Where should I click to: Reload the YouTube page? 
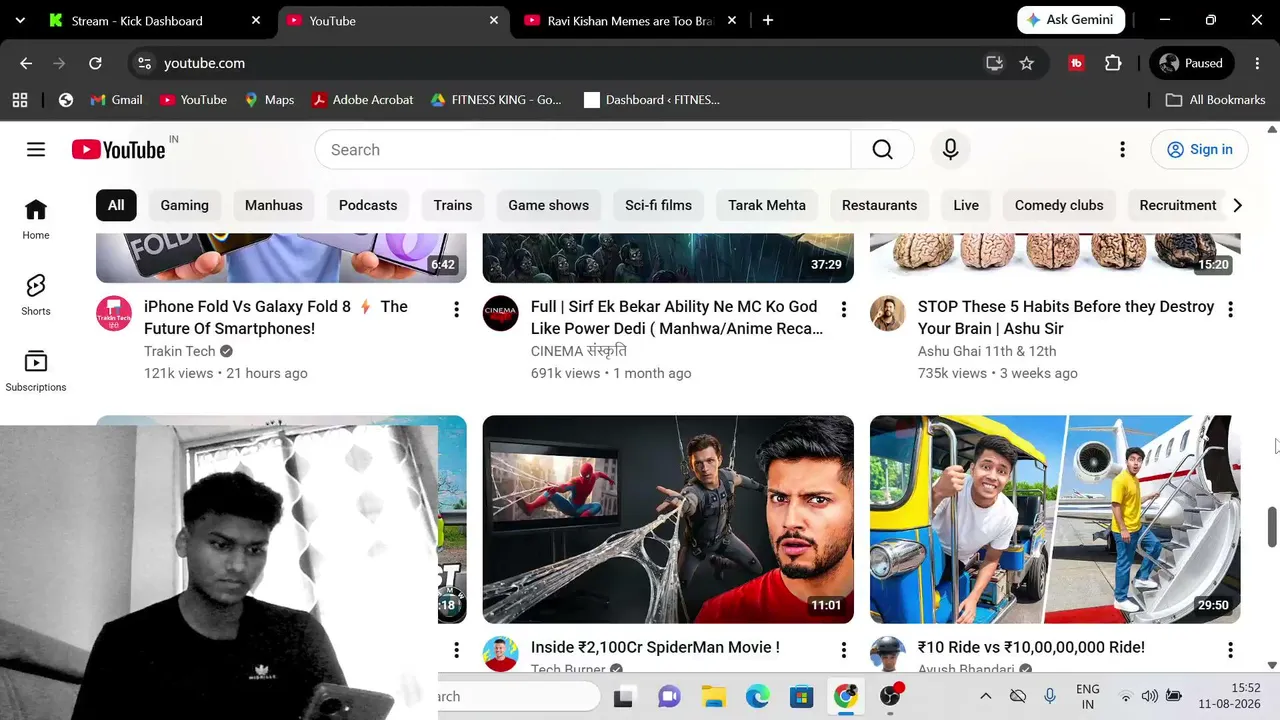(x=95, y=63)
